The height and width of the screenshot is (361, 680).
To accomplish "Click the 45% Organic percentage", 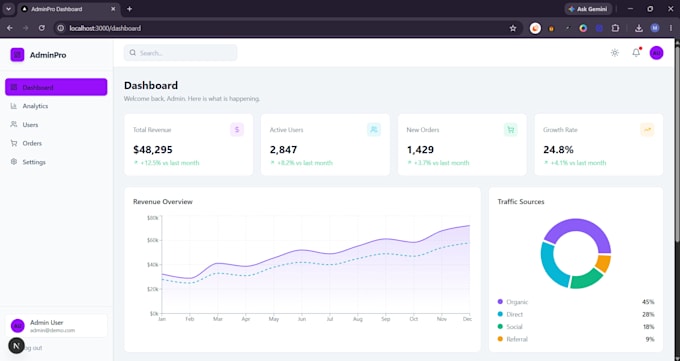I will click(648, 302).
